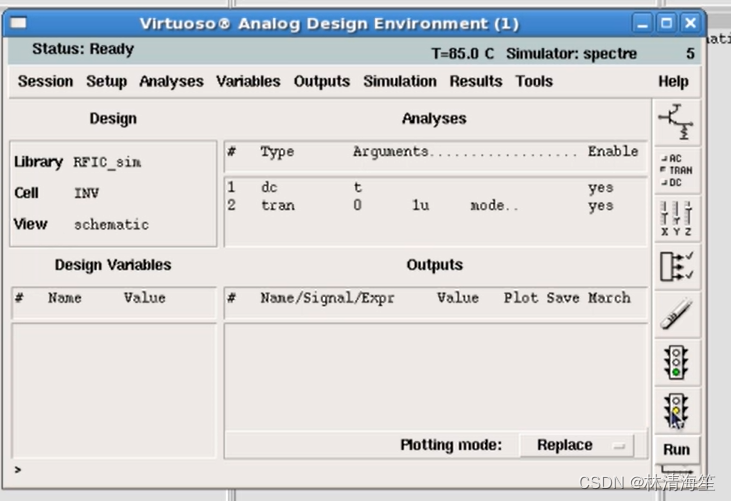The image size is (731, 501).
Task: Click yellow traffic light Run icon
Action: [676, 410]
